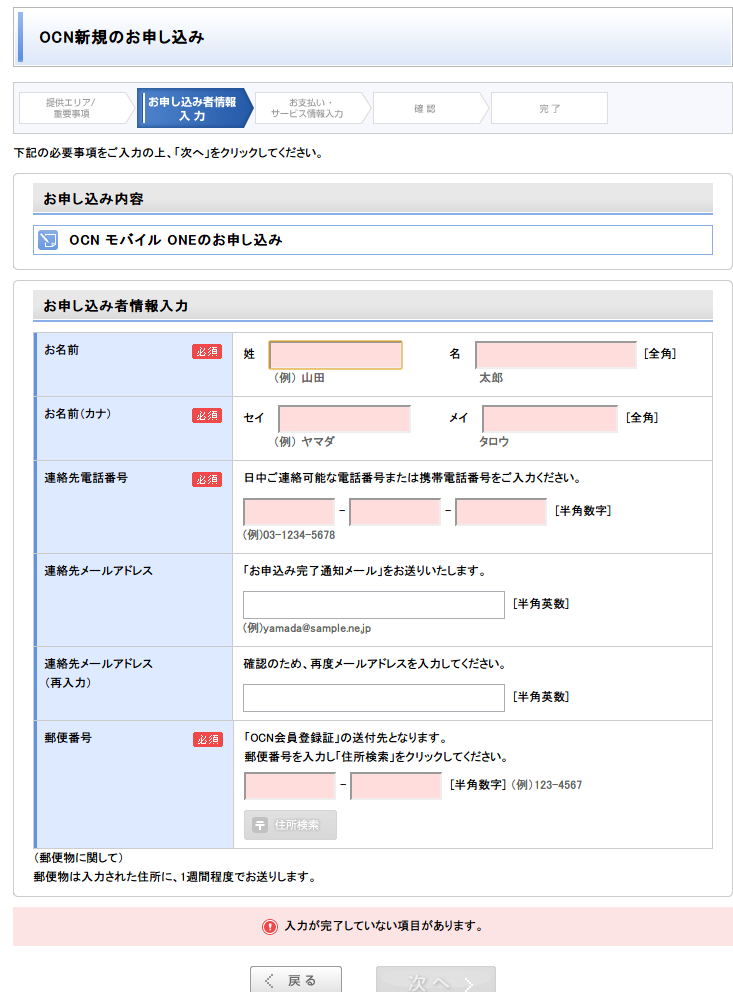Click the first phone number box
This screenshot has width=733, height=992.
[289, 512]
